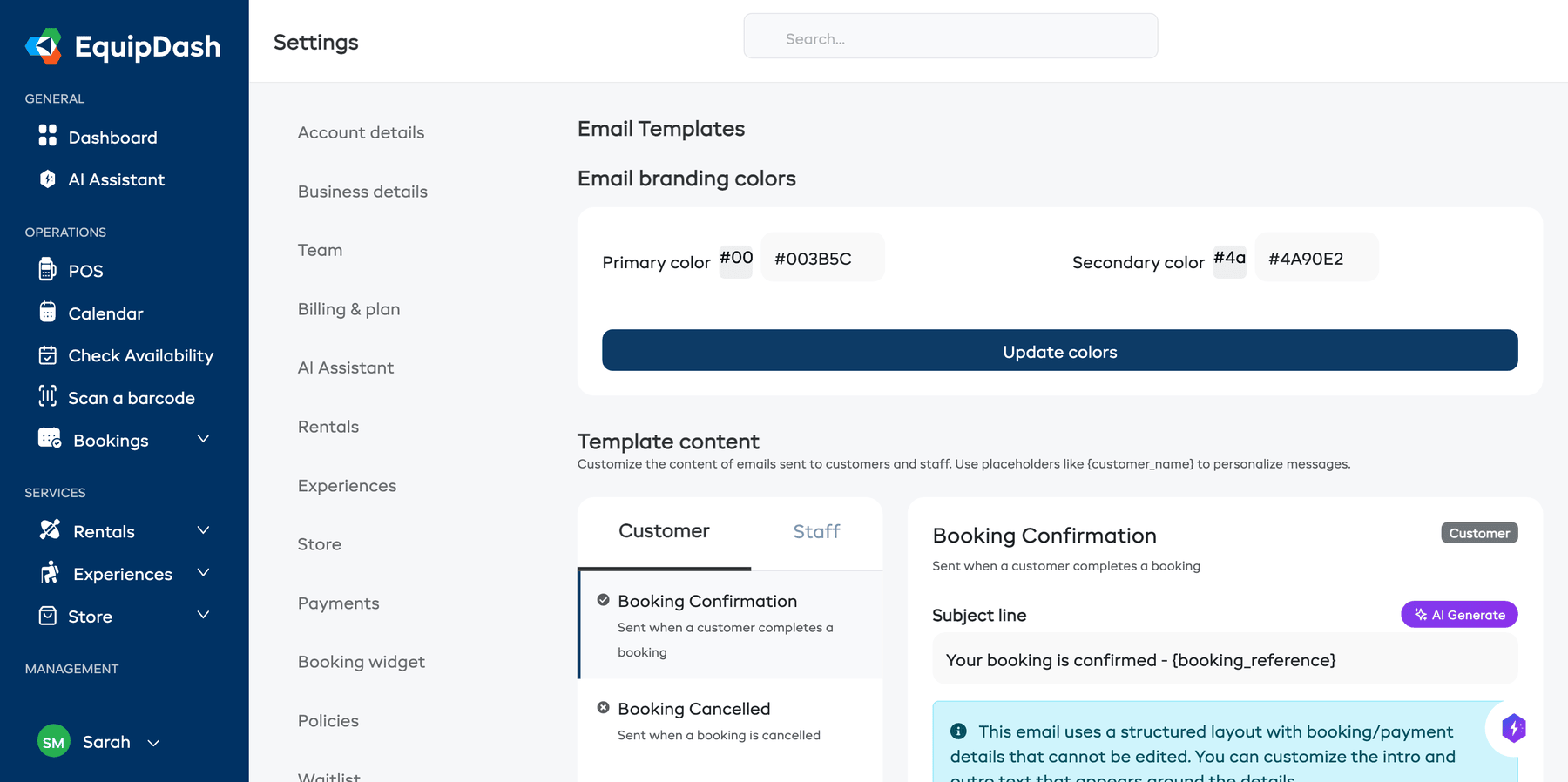Click the Subject line text field

point(1225,659)
